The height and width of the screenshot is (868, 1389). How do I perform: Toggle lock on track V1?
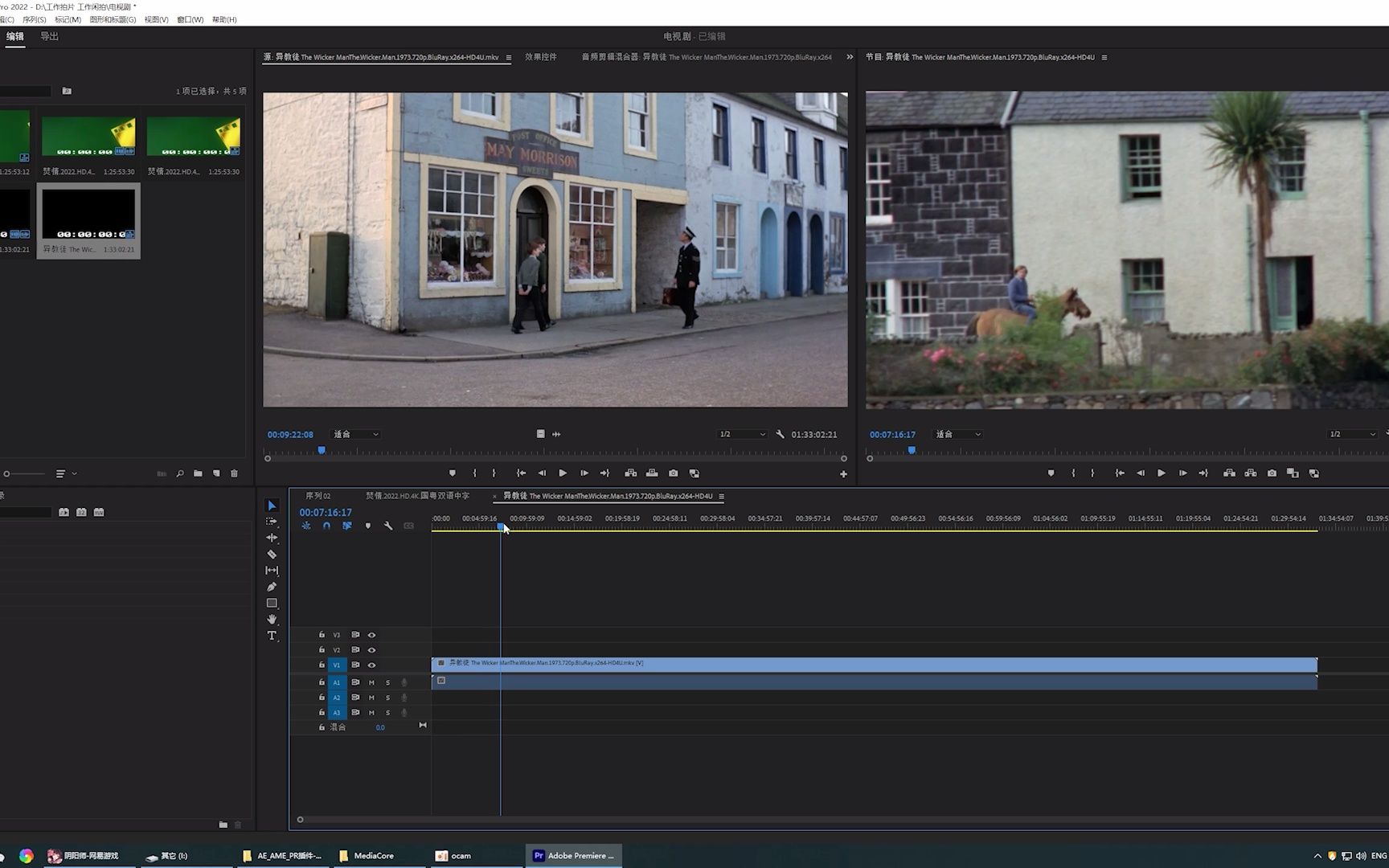point(322,665)
